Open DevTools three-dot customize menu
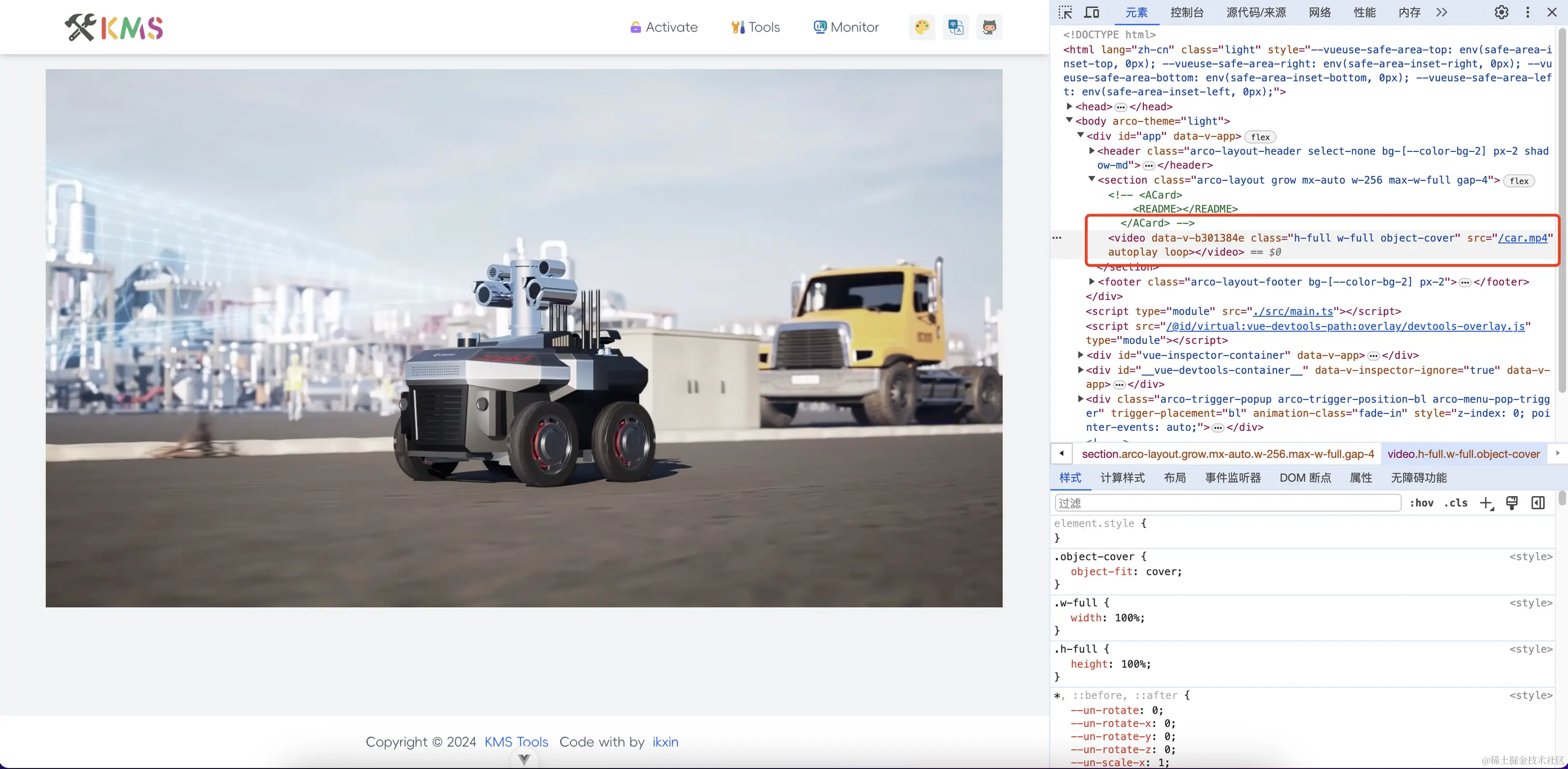This screenshot has width=1568, height=769. [1527, 12]
